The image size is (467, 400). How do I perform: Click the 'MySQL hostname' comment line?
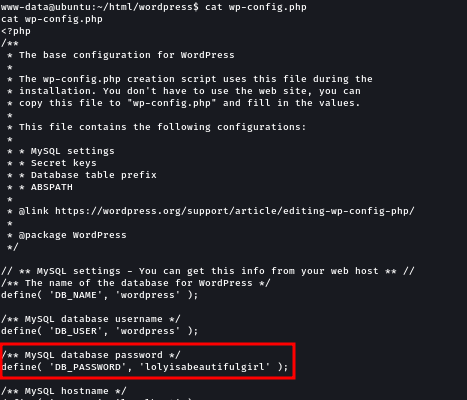64,391
